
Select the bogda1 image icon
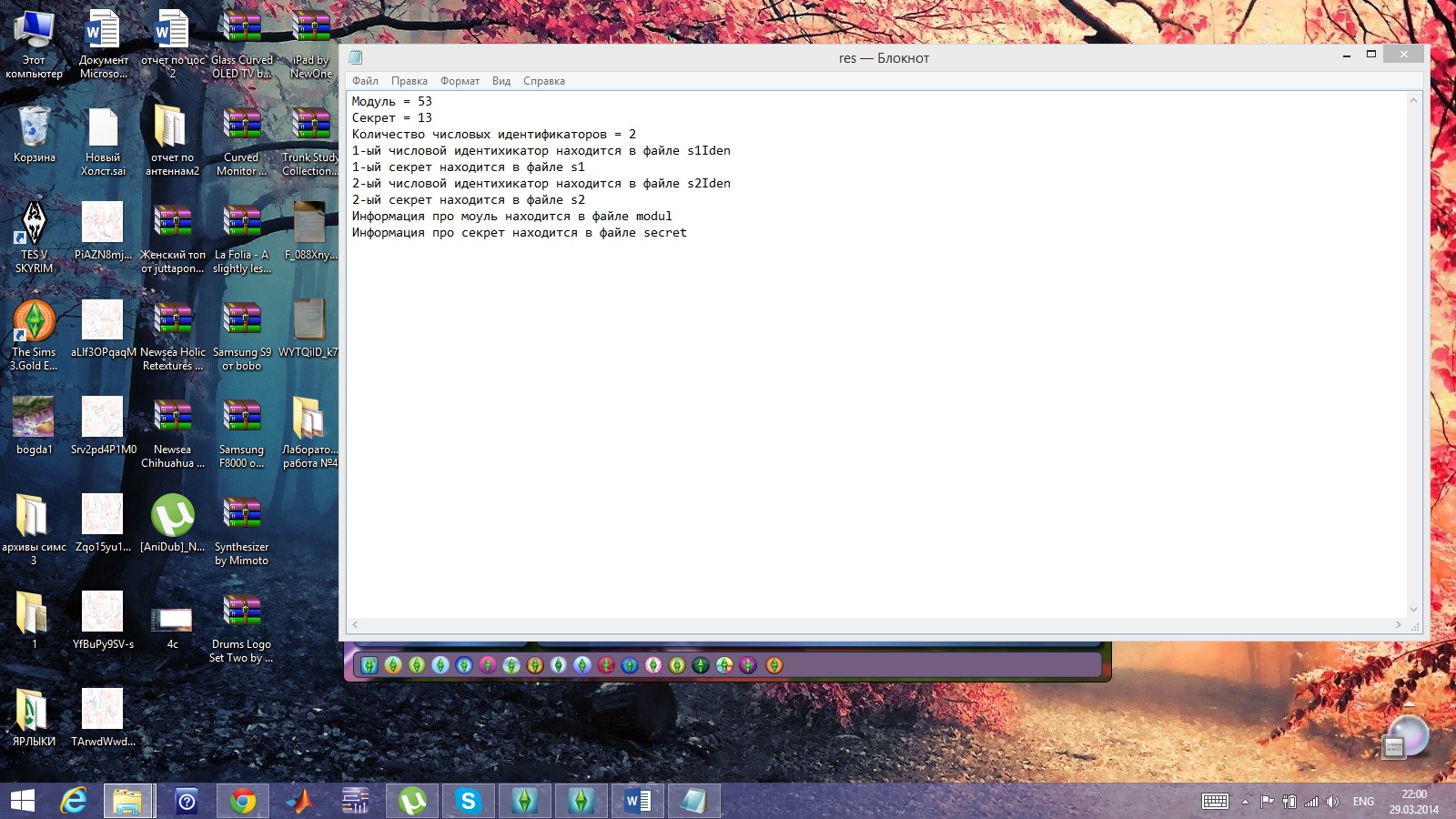[34, 426]
